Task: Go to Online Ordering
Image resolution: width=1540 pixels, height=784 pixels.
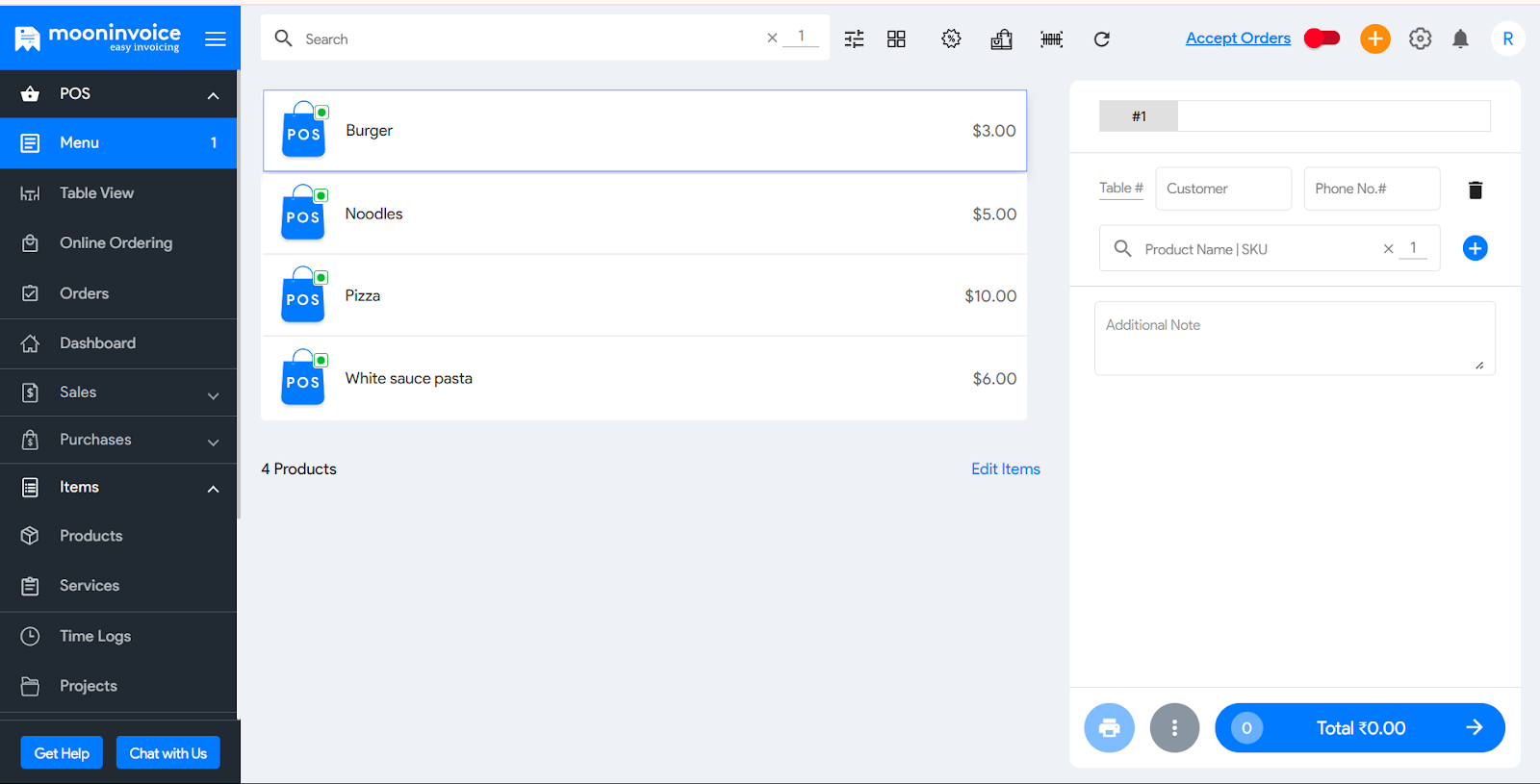Action: (115, 243)
